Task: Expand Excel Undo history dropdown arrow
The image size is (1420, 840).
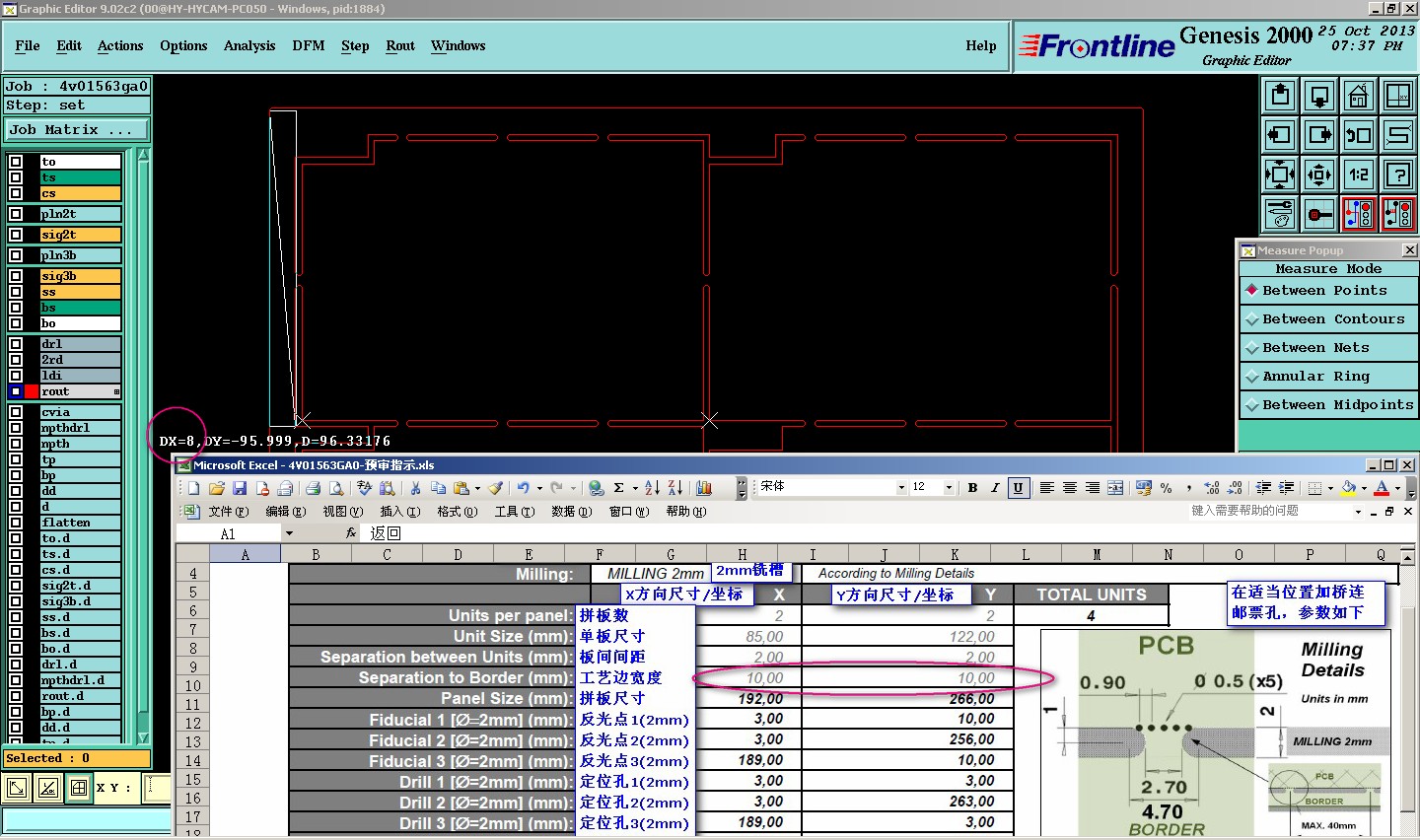Action: [538, 488]
